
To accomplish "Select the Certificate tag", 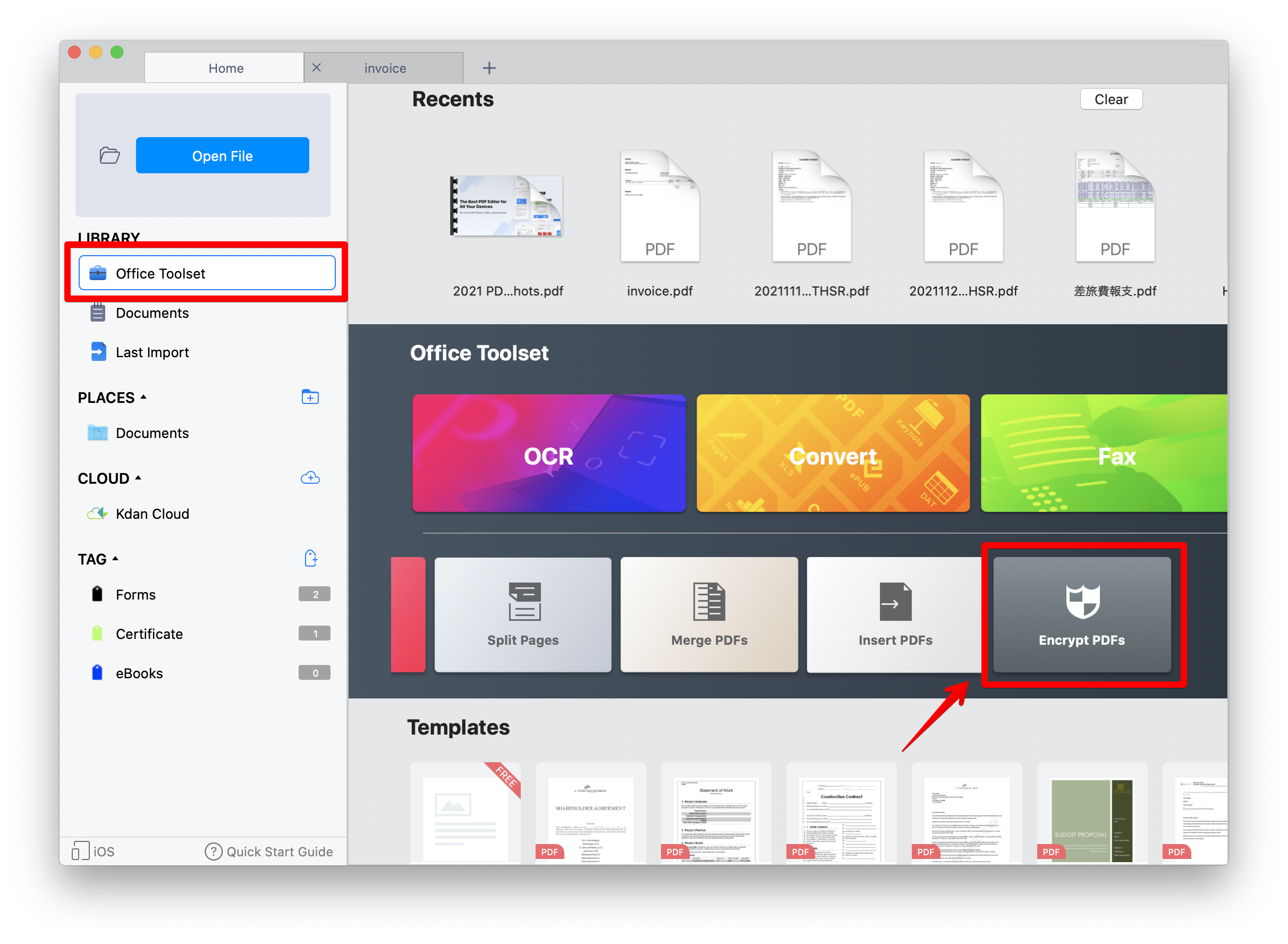I will coord(149,634).
